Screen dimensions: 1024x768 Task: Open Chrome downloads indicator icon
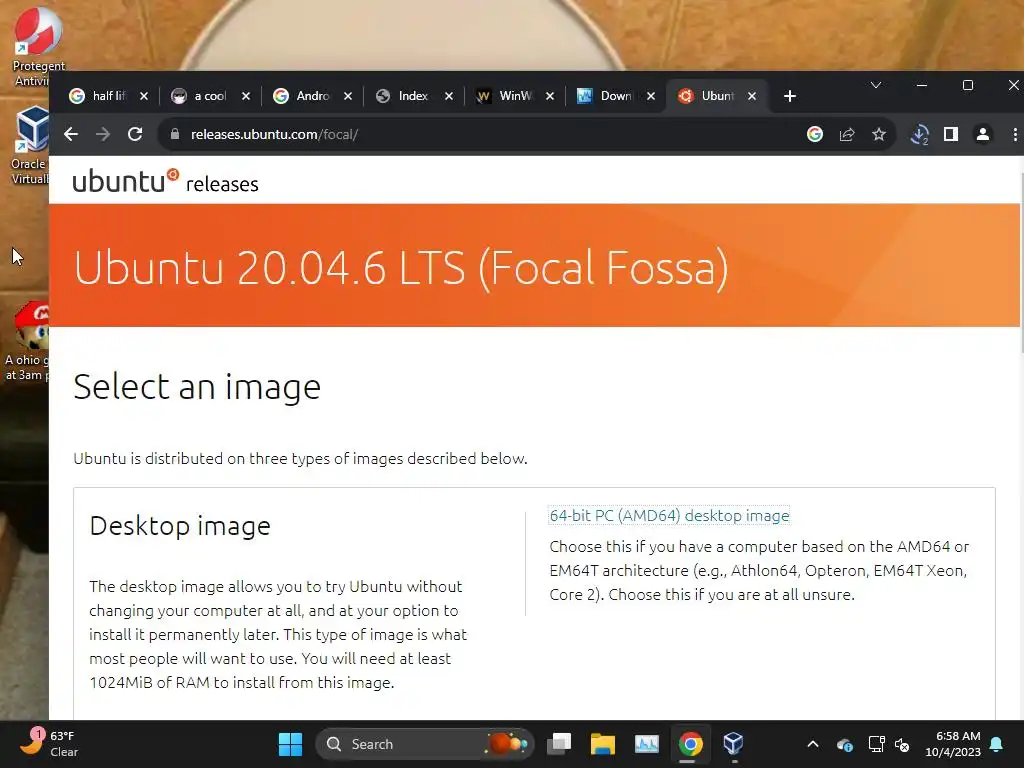920,135
